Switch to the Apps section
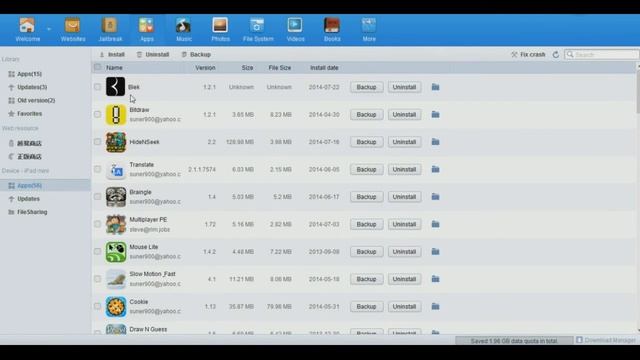The width and height of the screenshot is (640, 360). coord(147,29)
